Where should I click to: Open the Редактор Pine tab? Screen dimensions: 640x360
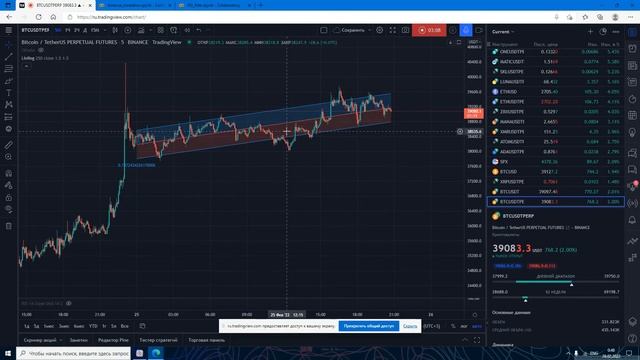(113, 340)
